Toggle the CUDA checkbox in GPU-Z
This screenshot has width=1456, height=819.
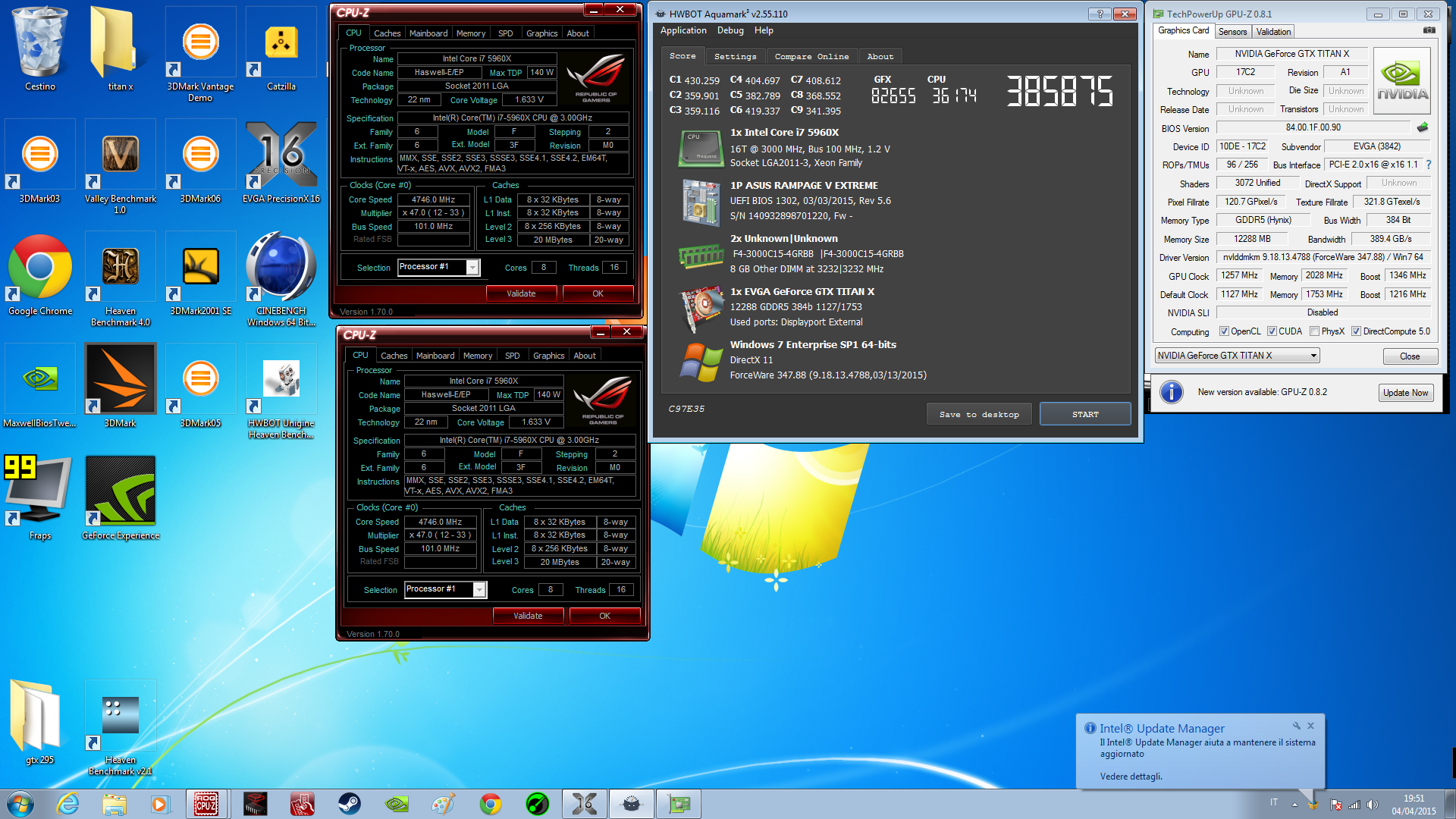(1272, 331)
